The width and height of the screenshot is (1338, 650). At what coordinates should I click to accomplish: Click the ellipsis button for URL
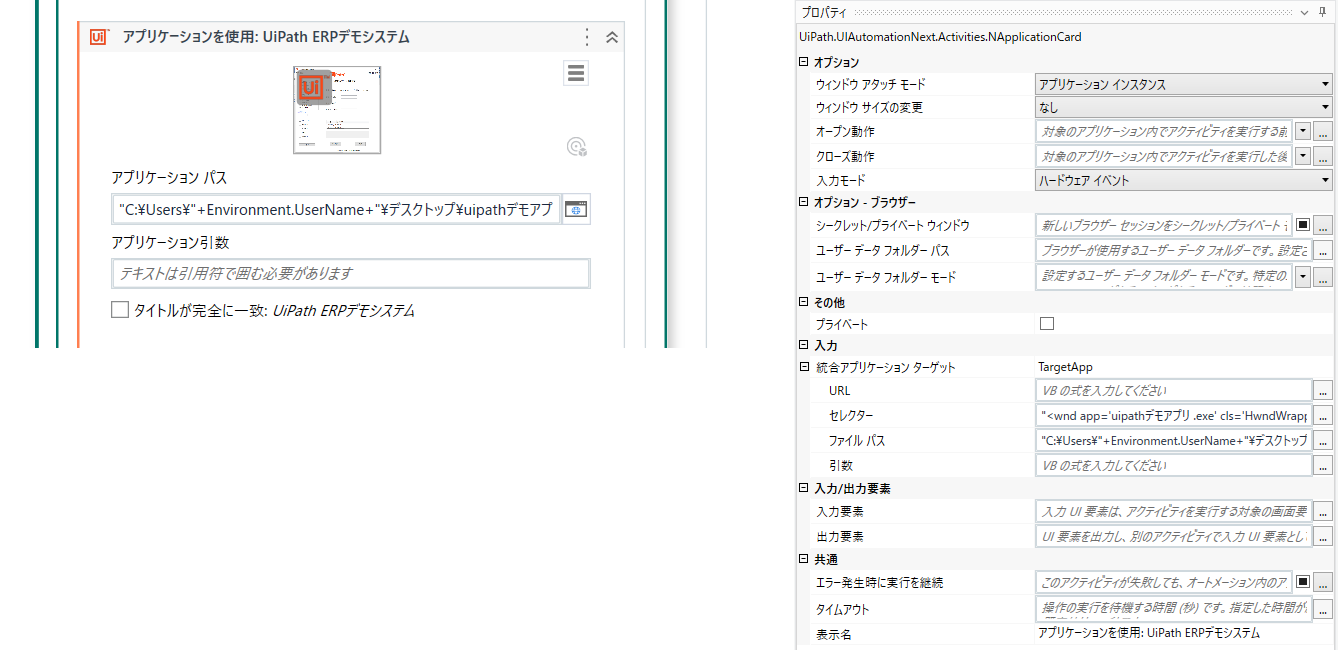coord(1323,390)
